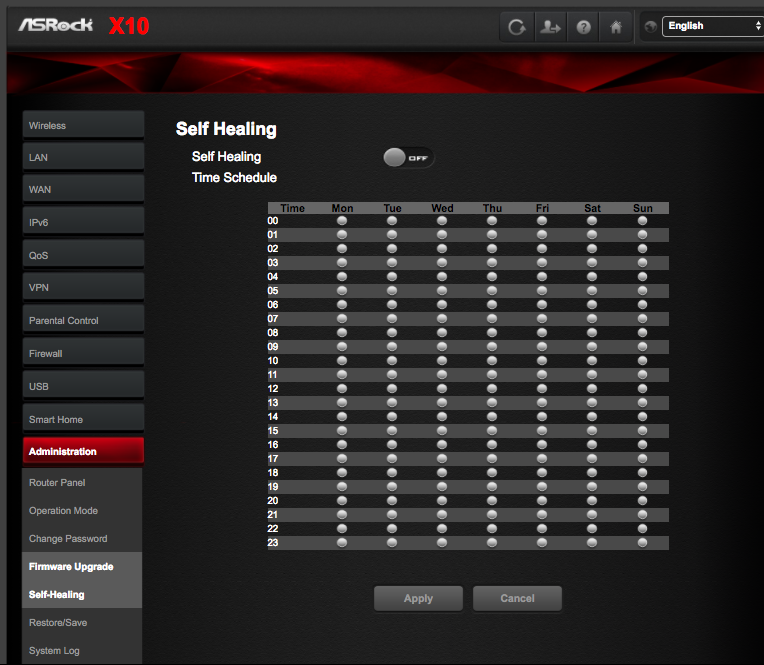Open the QoS menu section
The width and height of the screenshot is (764, 665).
click(83, 255)
